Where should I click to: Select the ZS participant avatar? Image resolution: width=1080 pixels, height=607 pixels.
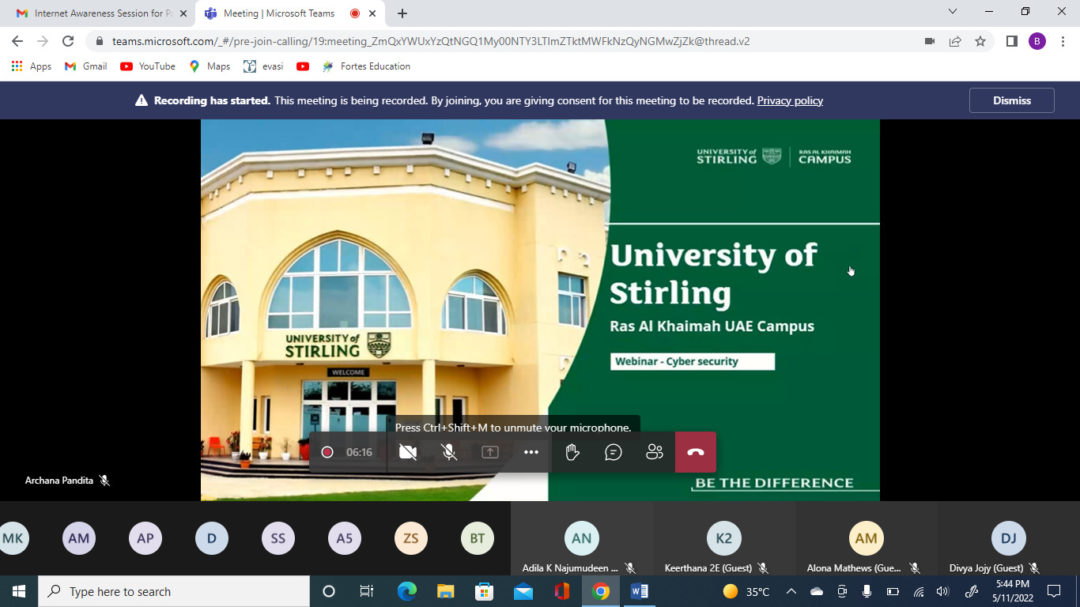click(x=411, y=538)
